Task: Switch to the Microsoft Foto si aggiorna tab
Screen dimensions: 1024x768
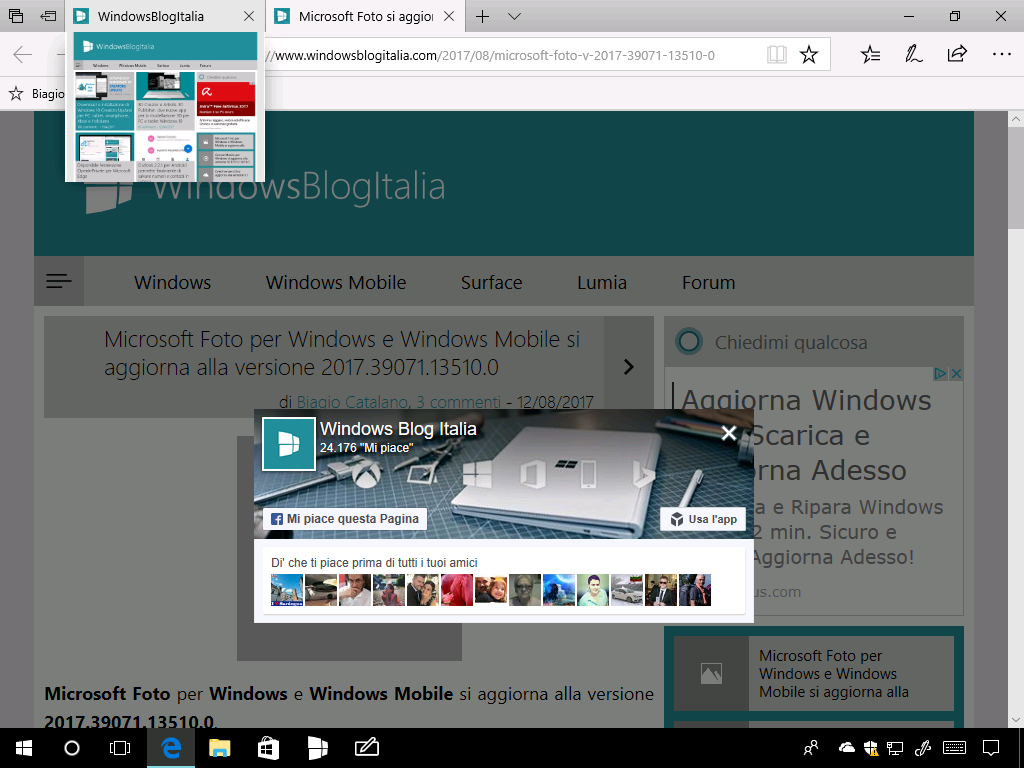Action: [366, 16]
